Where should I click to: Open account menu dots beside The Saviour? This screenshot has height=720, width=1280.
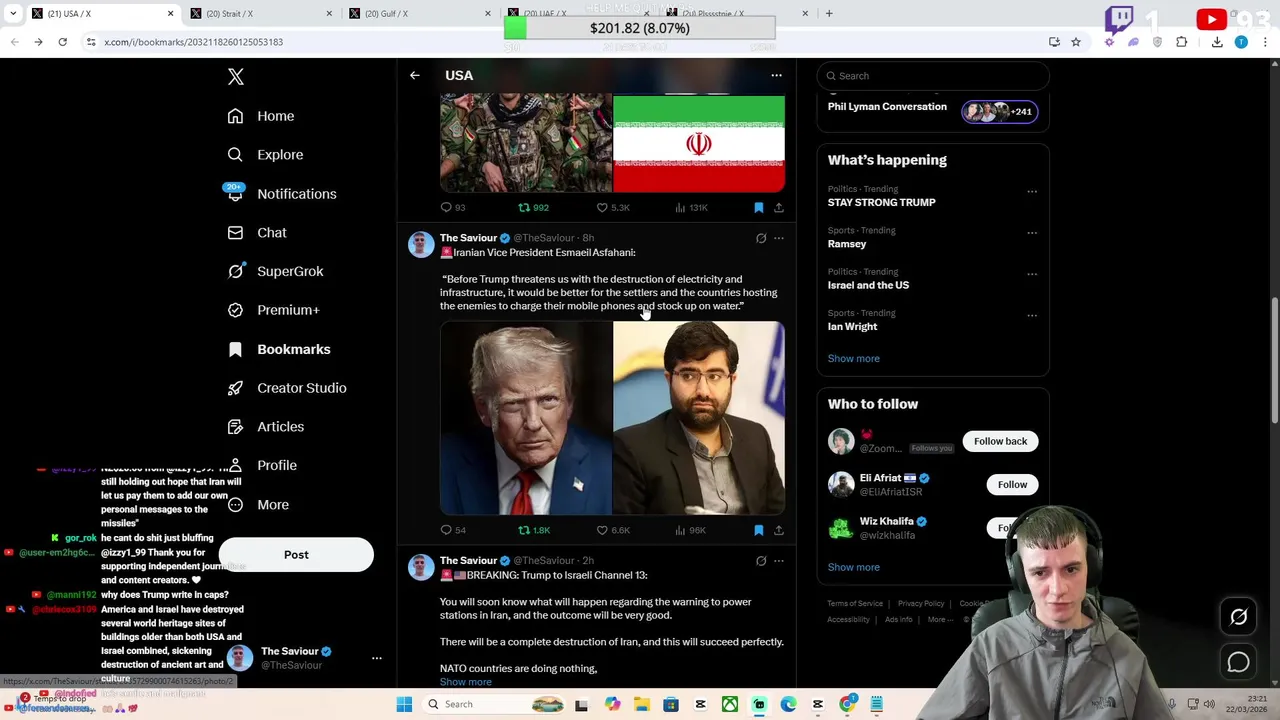click(x=377, y=658)
